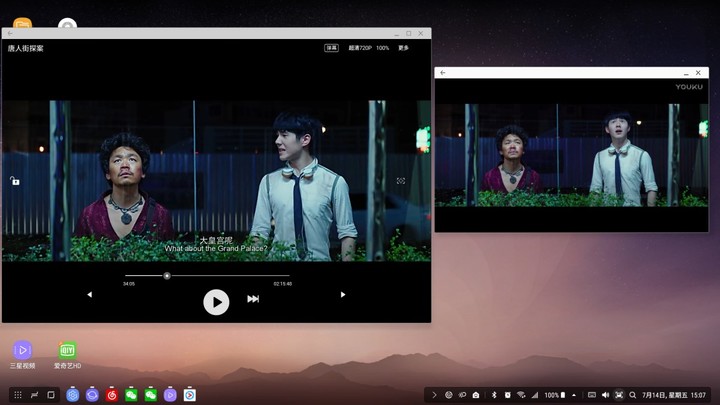Open the 三星视频 desktop app

click(22, 355)
